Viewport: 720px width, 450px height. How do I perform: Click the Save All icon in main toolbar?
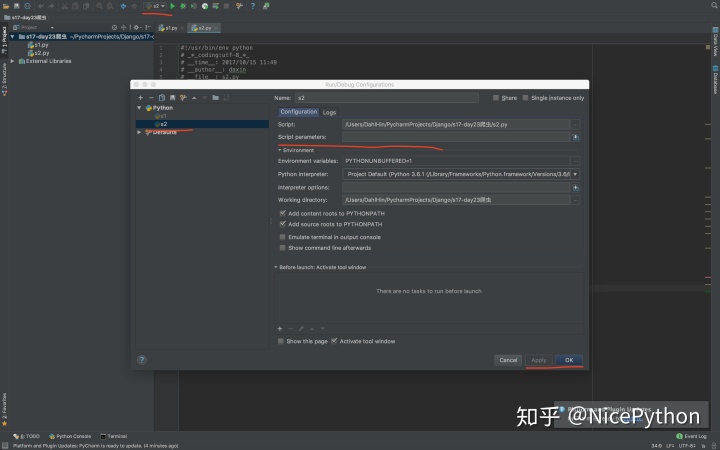(x=17, y=6)
